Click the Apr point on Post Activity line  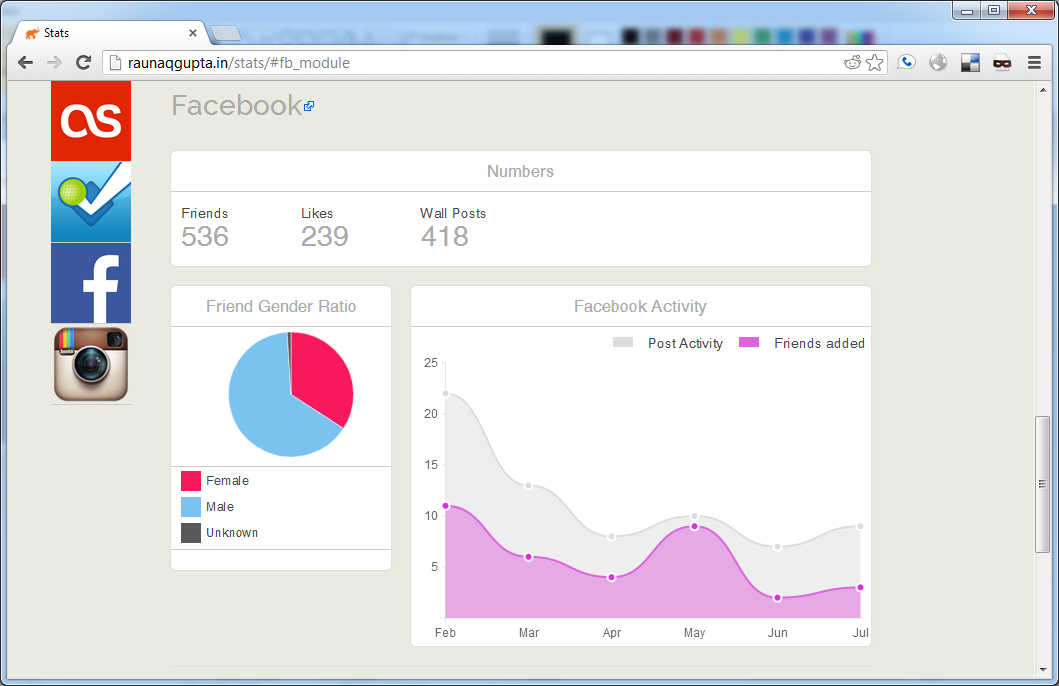coord(611,537)
